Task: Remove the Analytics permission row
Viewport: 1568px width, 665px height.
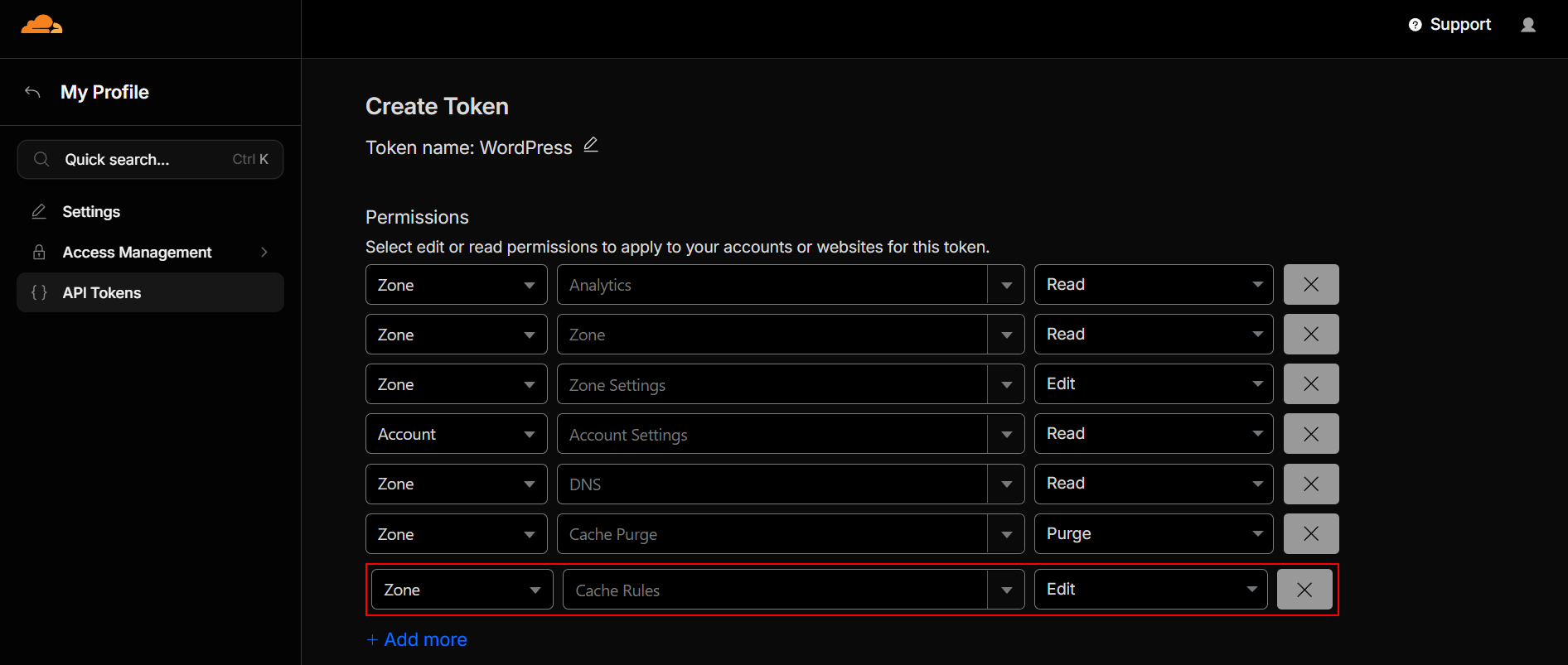Action: [1311, 284]
